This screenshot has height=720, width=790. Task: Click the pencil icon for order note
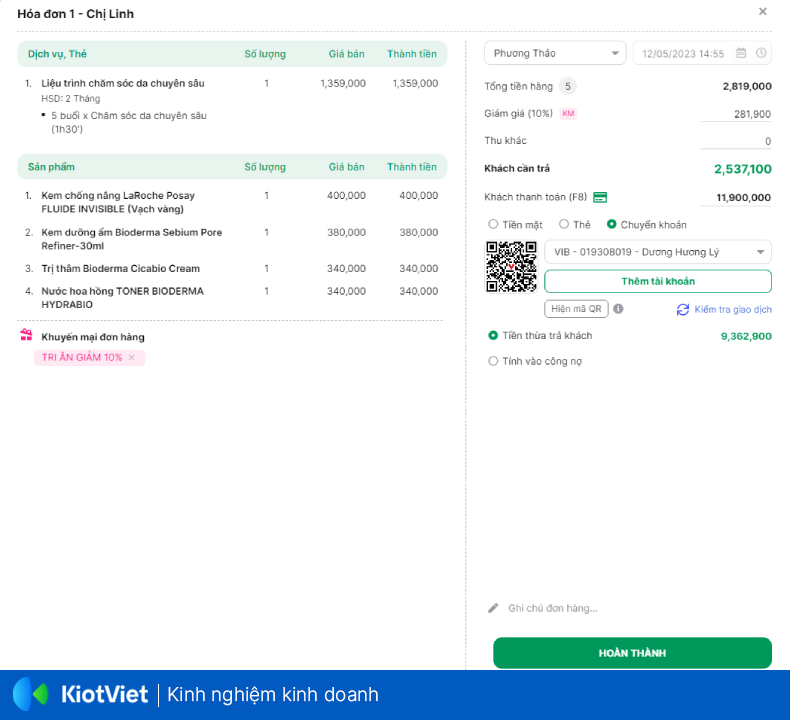(x=493, y=608)
